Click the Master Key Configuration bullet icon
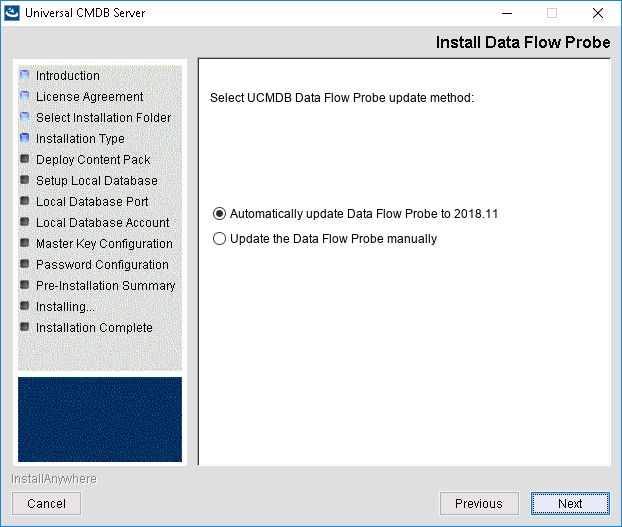622x527 pixels. (25, 243)
